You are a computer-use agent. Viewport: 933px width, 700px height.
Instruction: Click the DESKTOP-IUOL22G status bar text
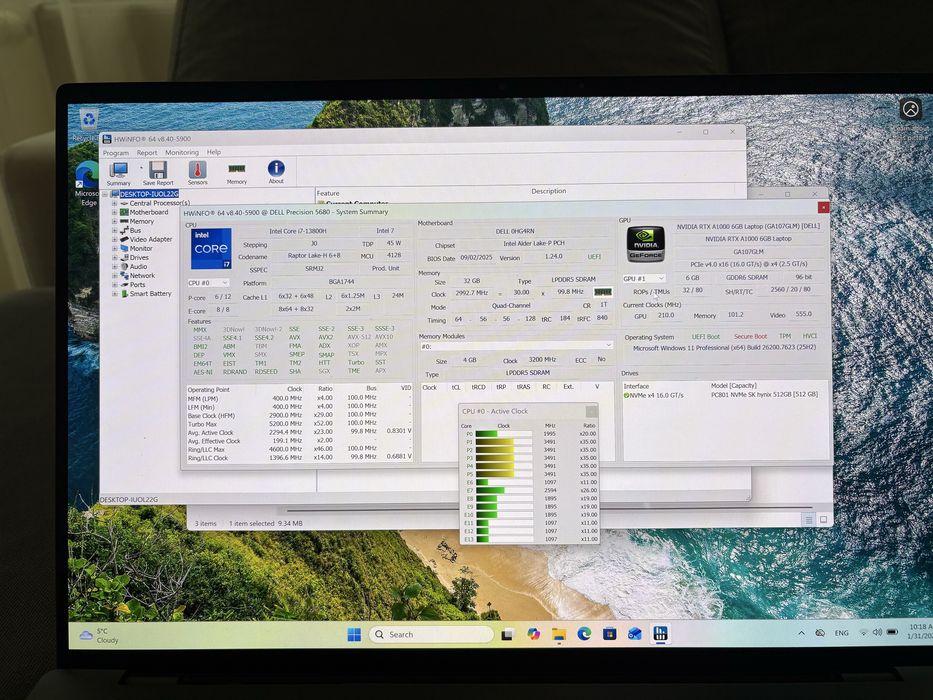(x=129, y=499)
